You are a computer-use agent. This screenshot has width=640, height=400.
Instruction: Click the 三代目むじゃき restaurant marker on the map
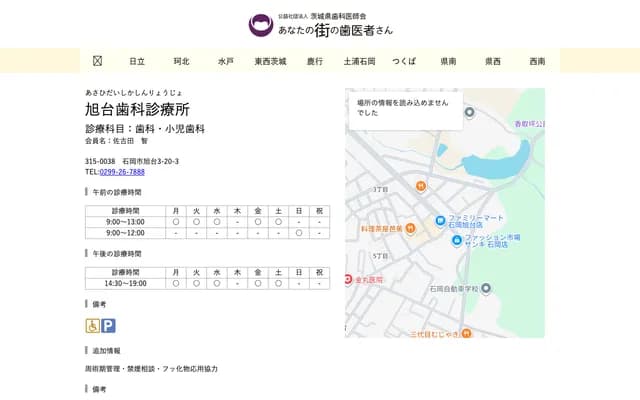[466, 333]
